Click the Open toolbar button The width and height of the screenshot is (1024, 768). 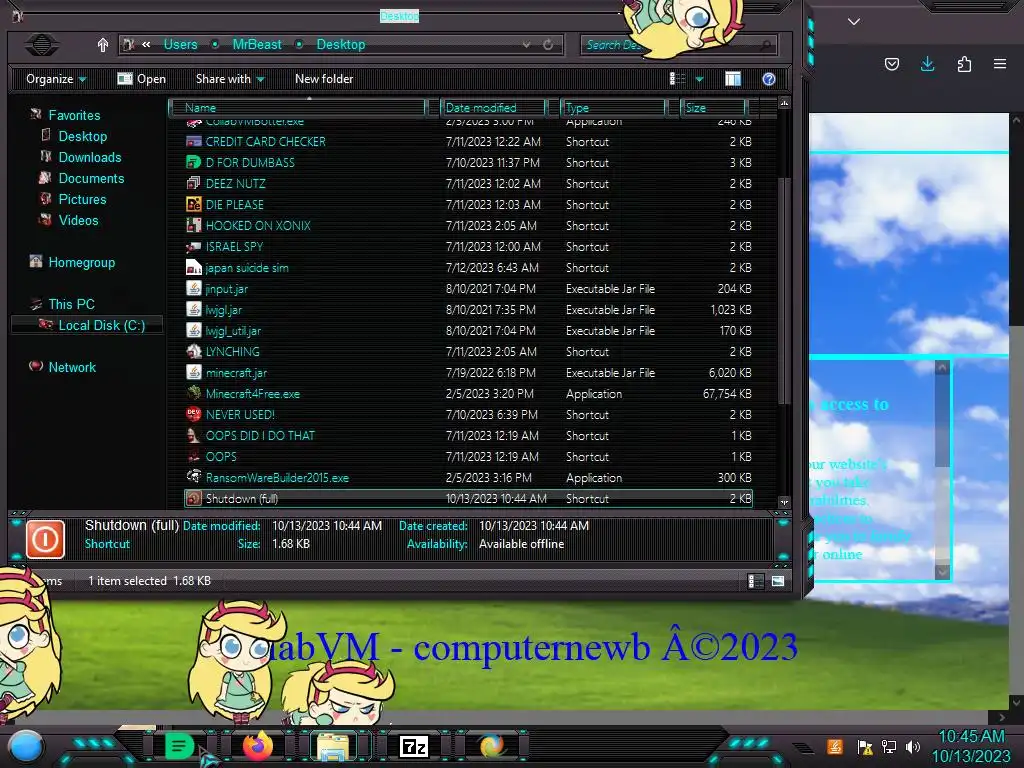[x=142, y=79]
